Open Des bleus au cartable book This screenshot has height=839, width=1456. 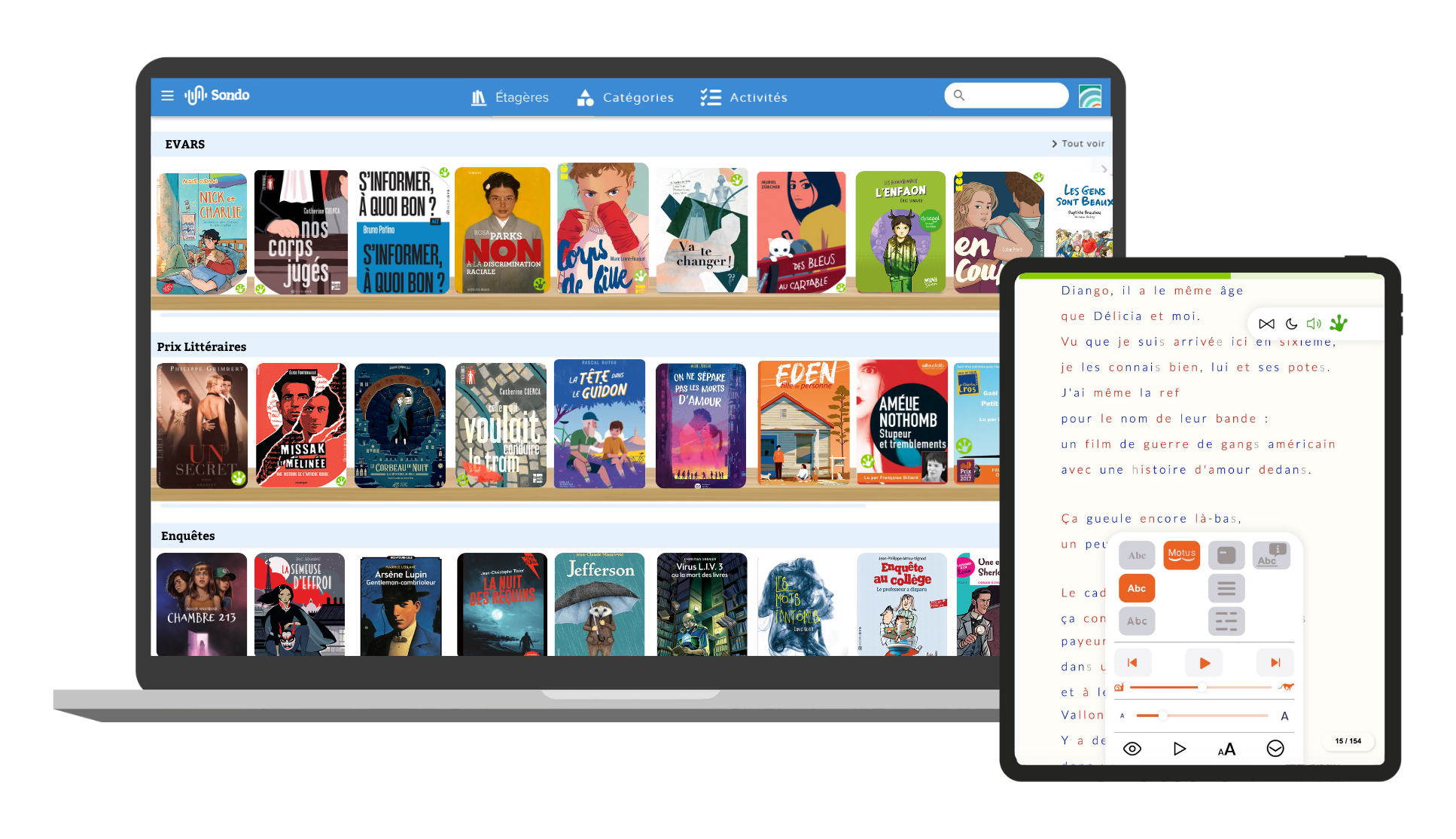[801, 232]
